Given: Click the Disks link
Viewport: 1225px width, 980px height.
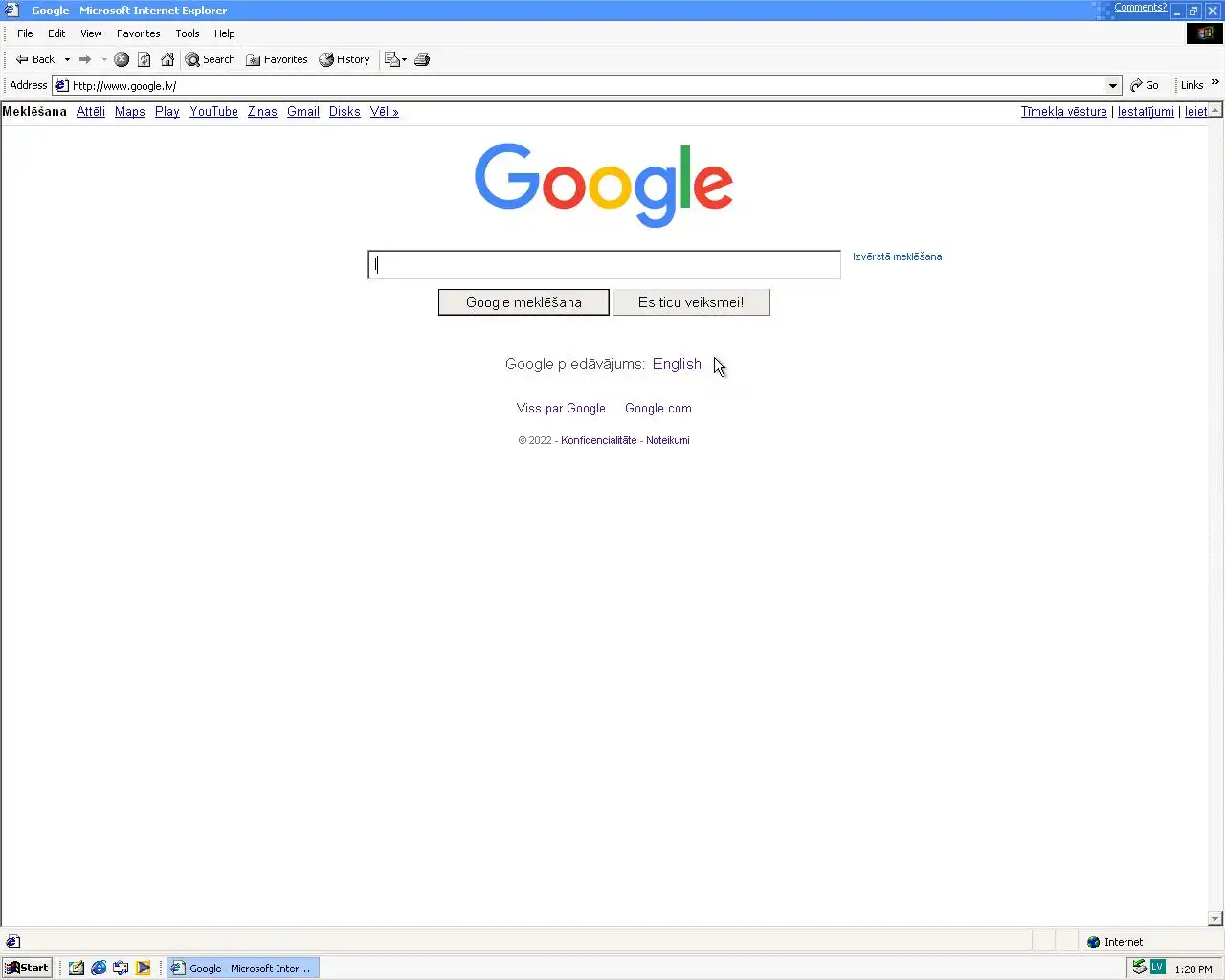Looking at the screenshot, I should point(345,112).
